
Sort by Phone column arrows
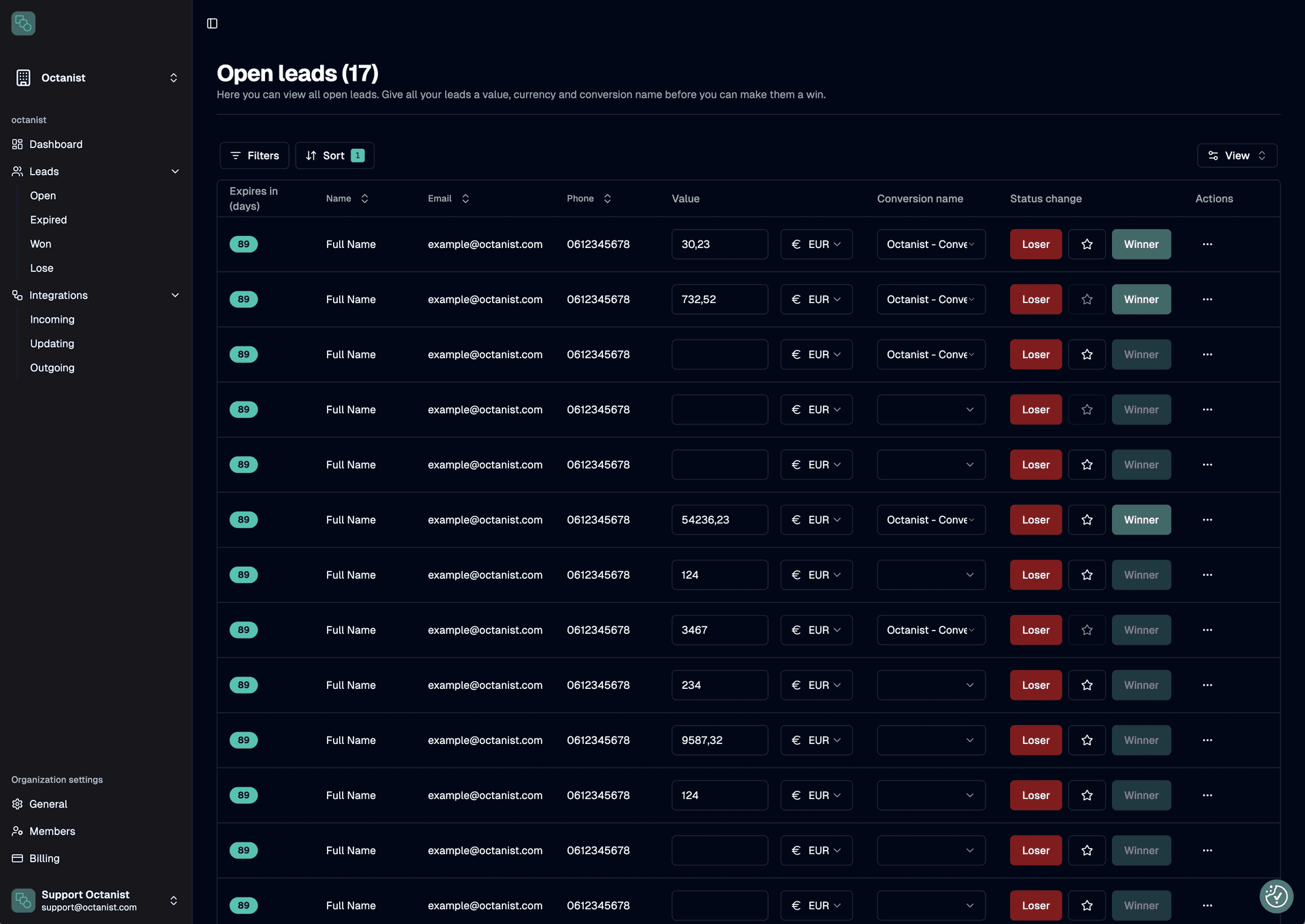pyautogui.click(x=608, y=199)
